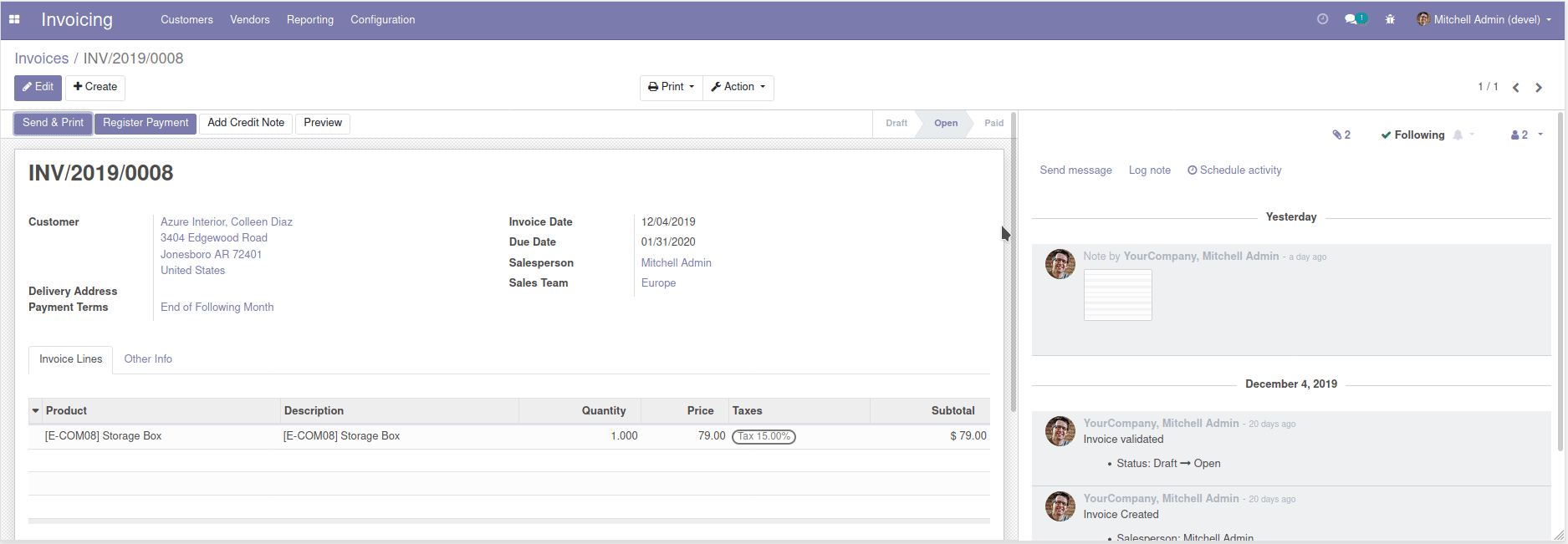This screenshot has height=544, width=1568.
Task: Open the Azure Interior customer link
Action: (226, 221)
